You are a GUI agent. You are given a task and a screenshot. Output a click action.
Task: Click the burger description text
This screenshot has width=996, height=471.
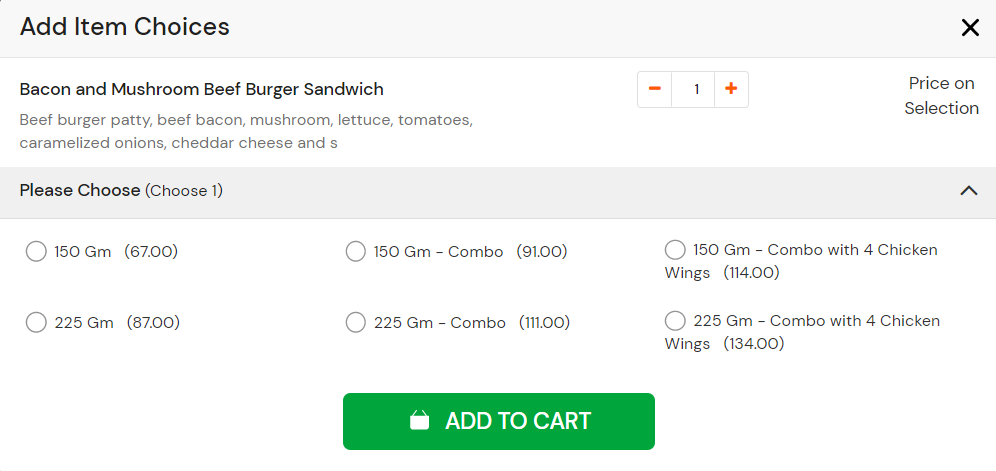pyautogui.click(x=246, y=132)
